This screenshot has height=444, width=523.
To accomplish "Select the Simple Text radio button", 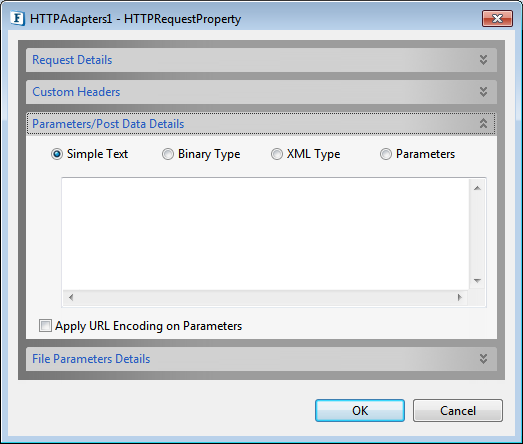I will (x=57, y=154).
